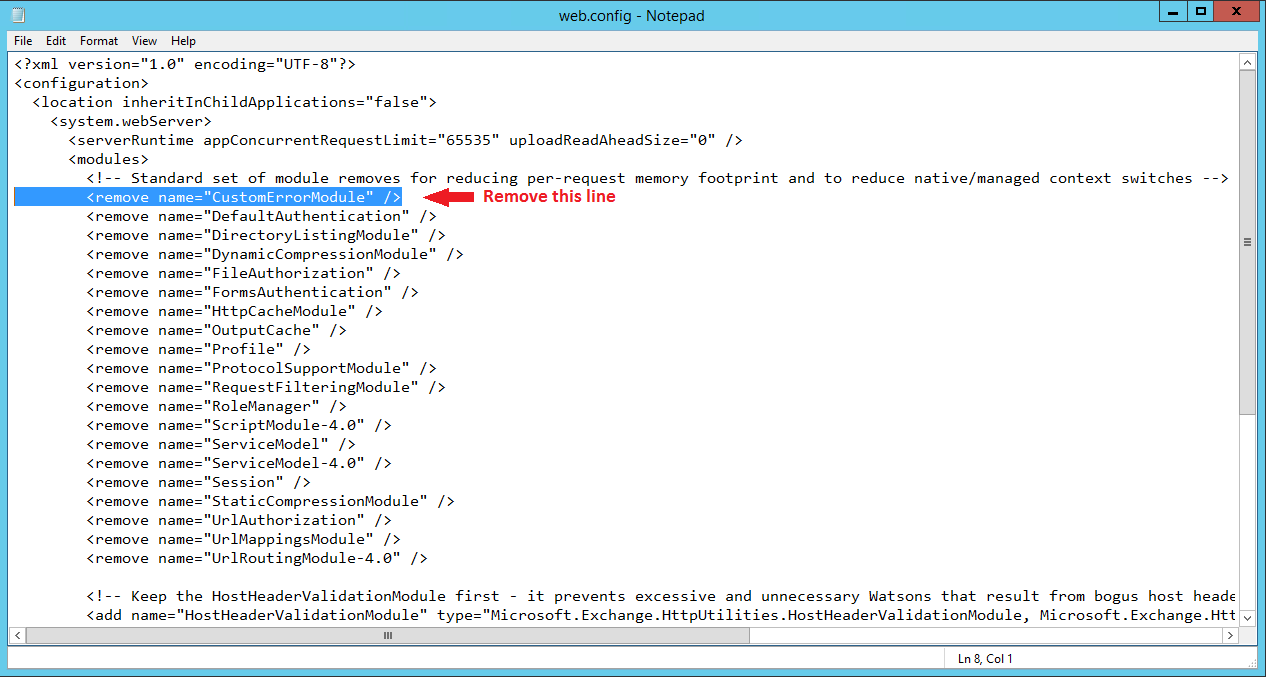The height and width of the screenshot is (677, 1266).
Task: Open the Edit menu
Action: pos(55,41)
